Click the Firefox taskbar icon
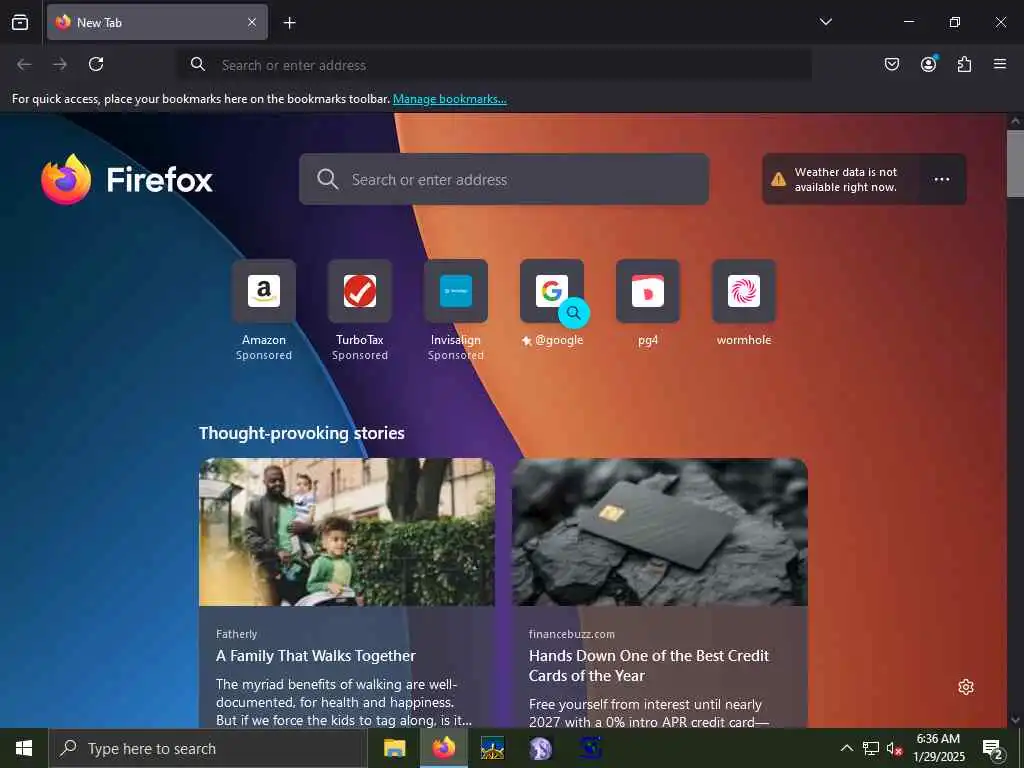The width and height of the screenshot is (1024, 768). tap(443, 748)
